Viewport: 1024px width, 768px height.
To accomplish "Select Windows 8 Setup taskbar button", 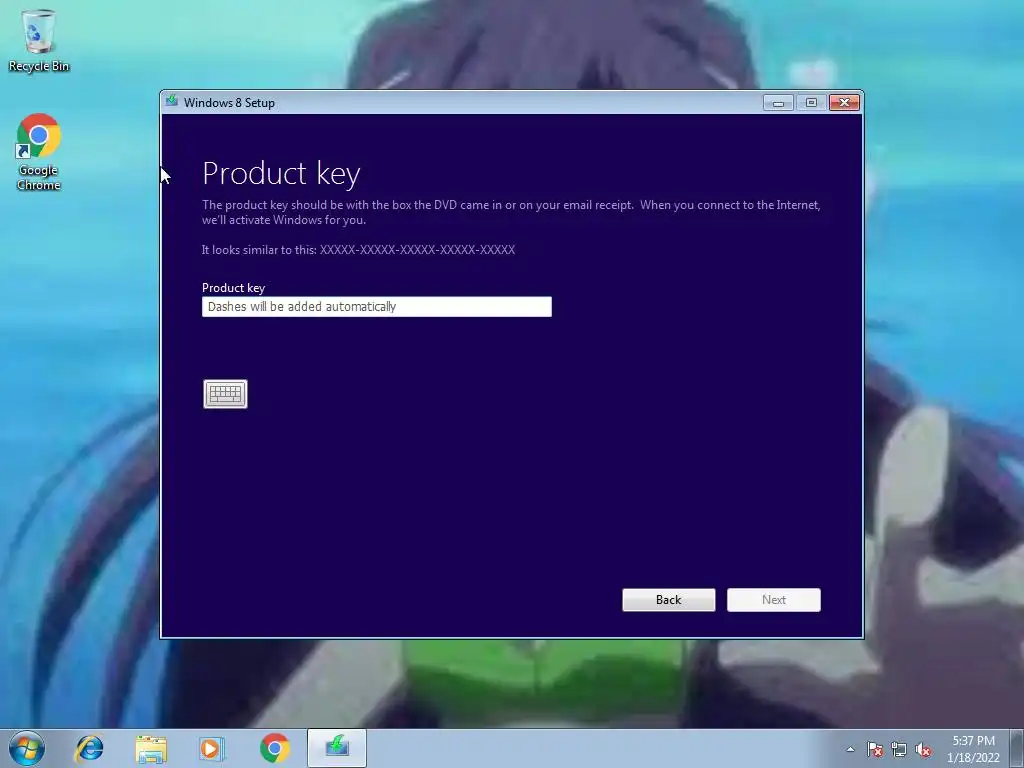I will 337,748.
